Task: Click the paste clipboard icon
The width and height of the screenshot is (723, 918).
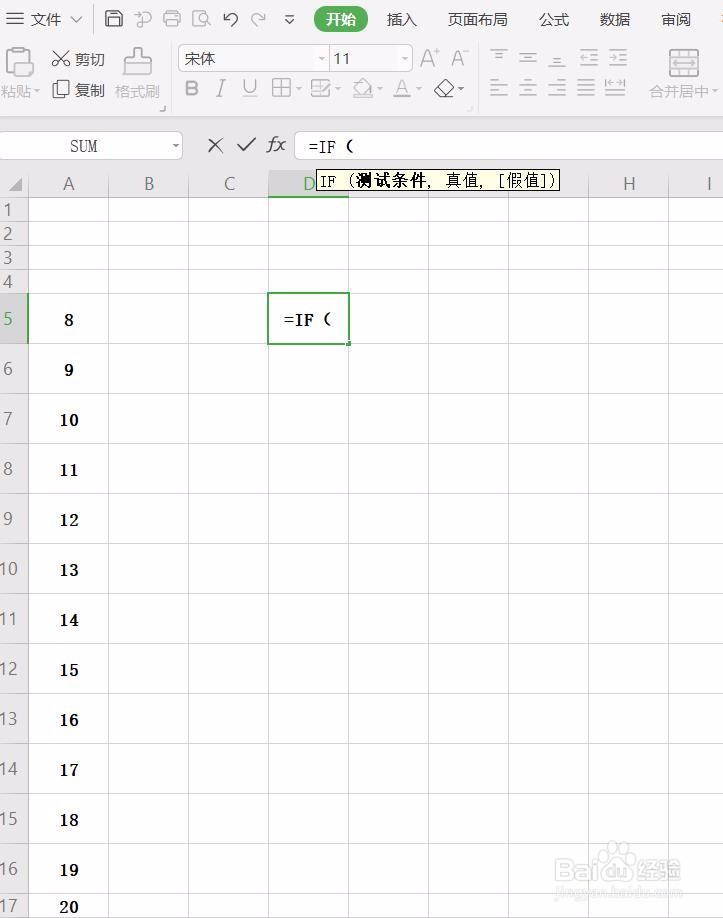Action: pos(19,62)
